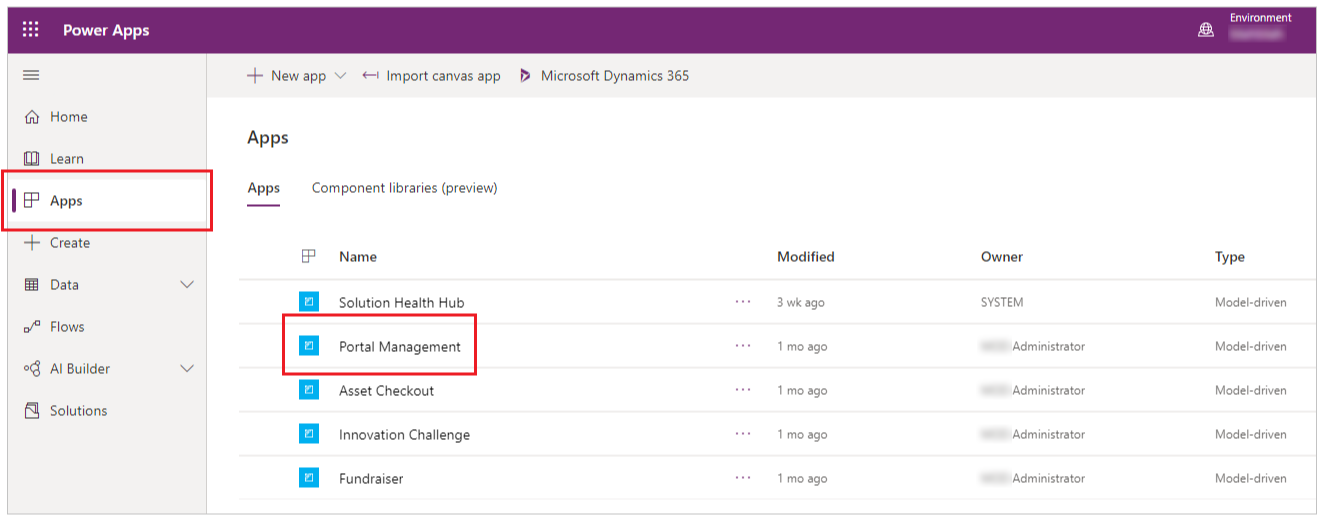Click Import canvas app

click(x=431, y=76)
